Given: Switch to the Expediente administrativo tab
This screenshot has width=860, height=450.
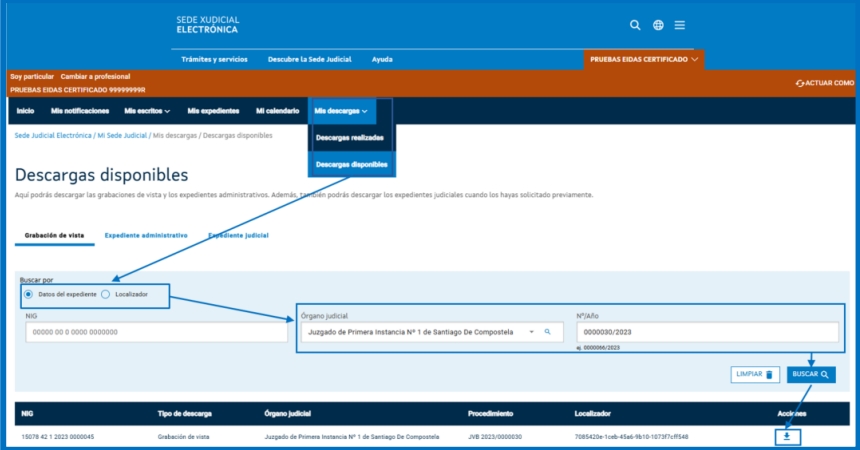Looking at the screenshot, I should pos(146,235).
